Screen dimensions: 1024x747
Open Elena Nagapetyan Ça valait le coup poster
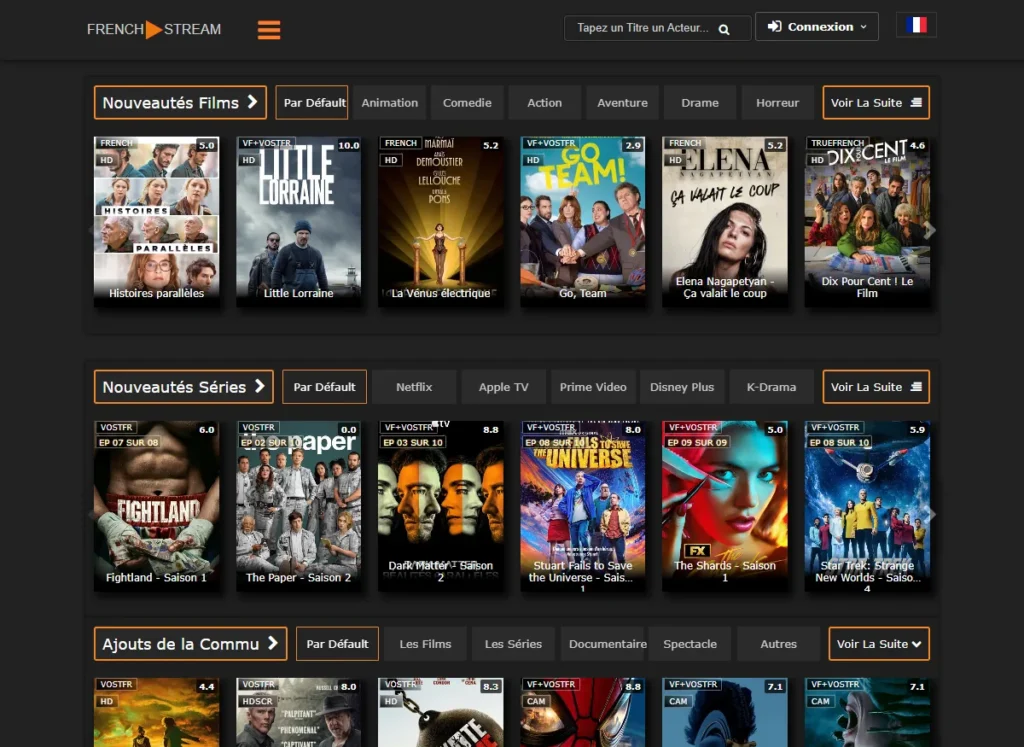click(725, 221)
